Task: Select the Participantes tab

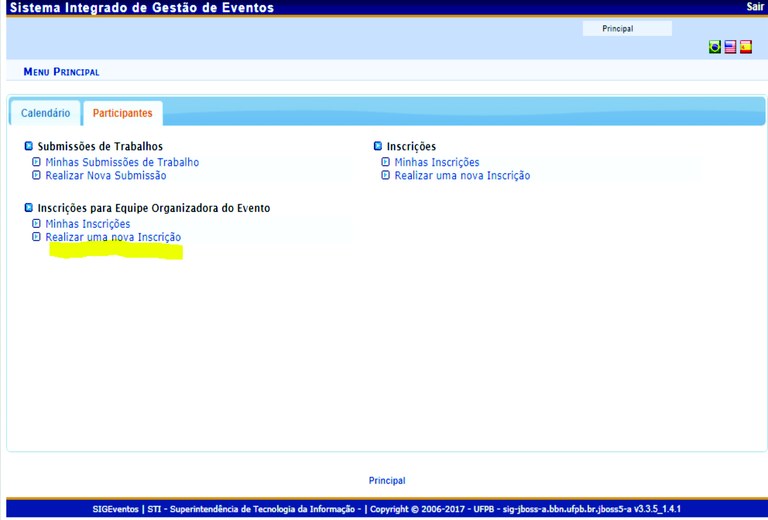Action: point(122,114)
